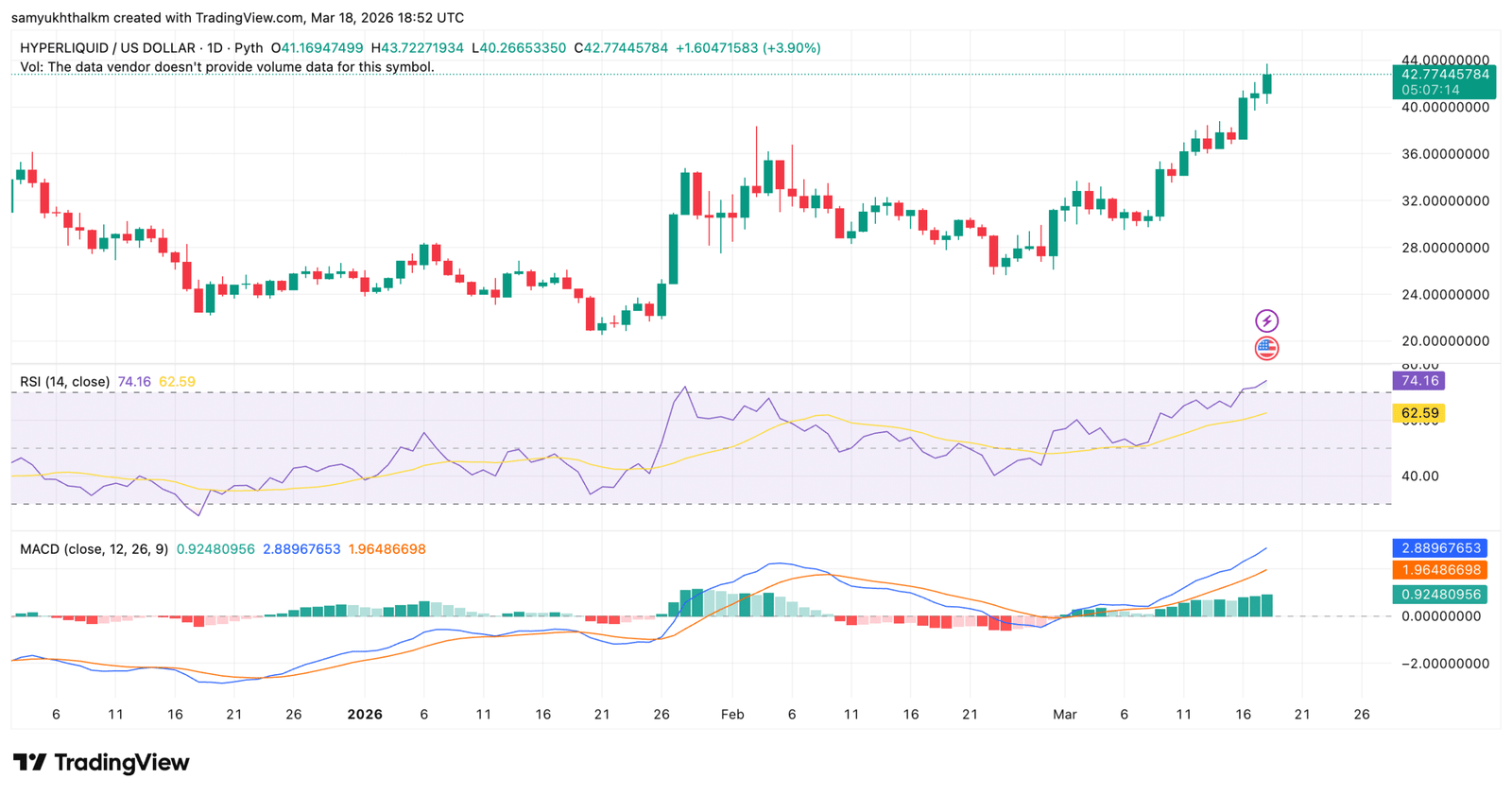Image resolution: width=1512 pixels, height=796 pixels.
Task: Click the Mar label on the time axis
Action: pyautogui.click(x=1065, y=715)
